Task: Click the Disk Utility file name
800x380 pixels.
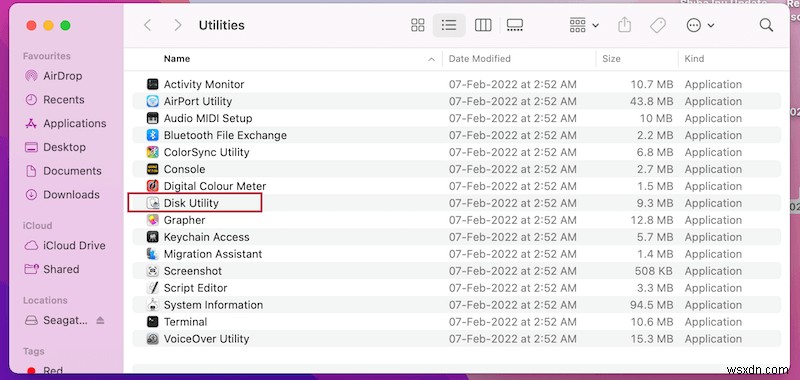Action: [x=191, y=203]
